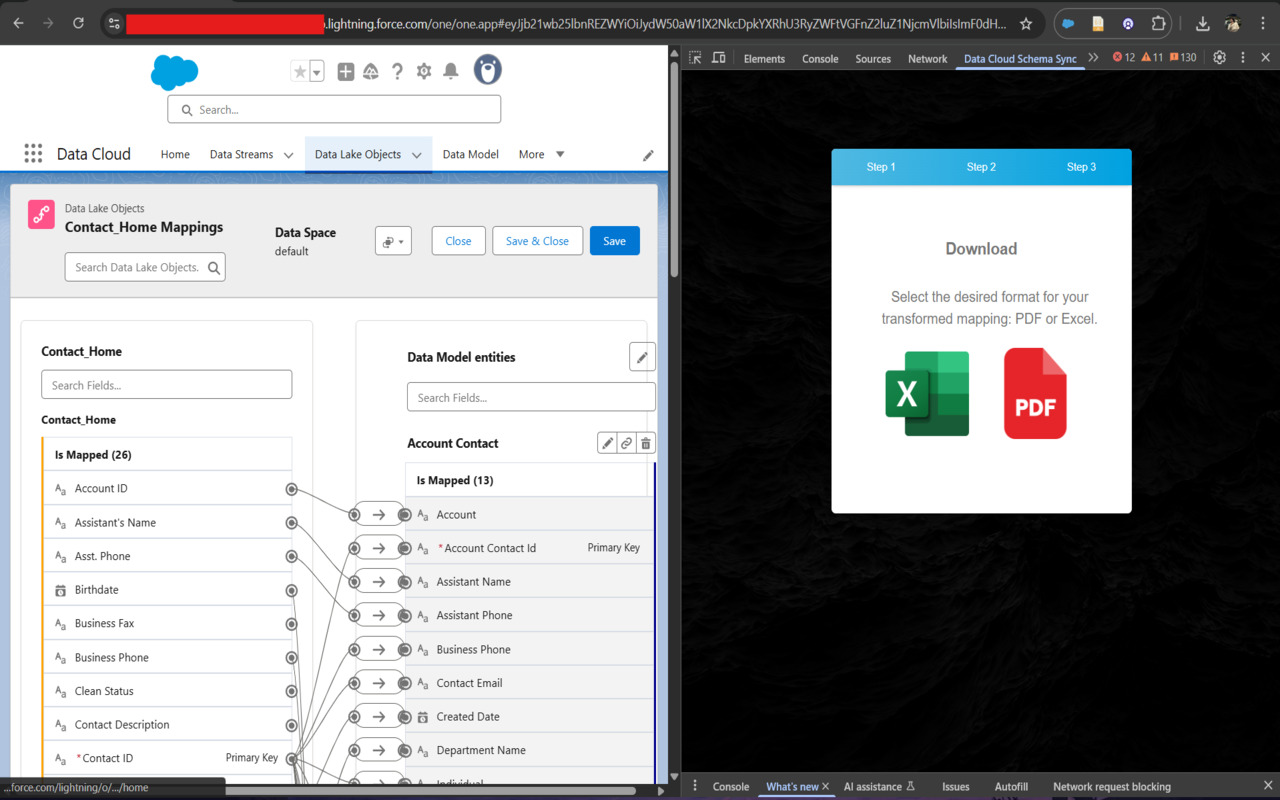This screenshot has width=1280, height=800.
Task: Edit Data Model entities pencil button
Action: pos(642,357)
